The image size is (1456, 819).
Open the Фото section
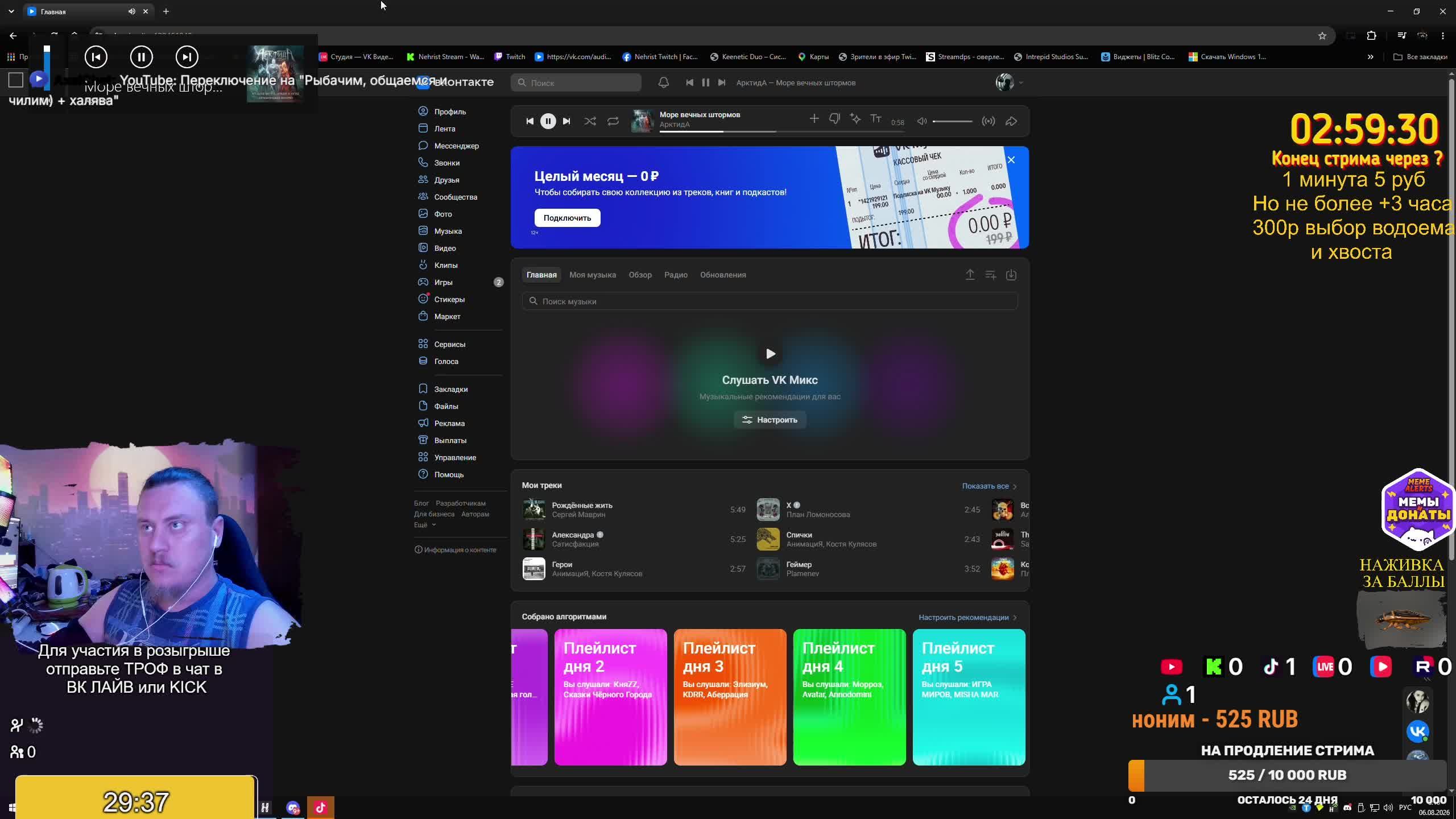pos(443,214)
